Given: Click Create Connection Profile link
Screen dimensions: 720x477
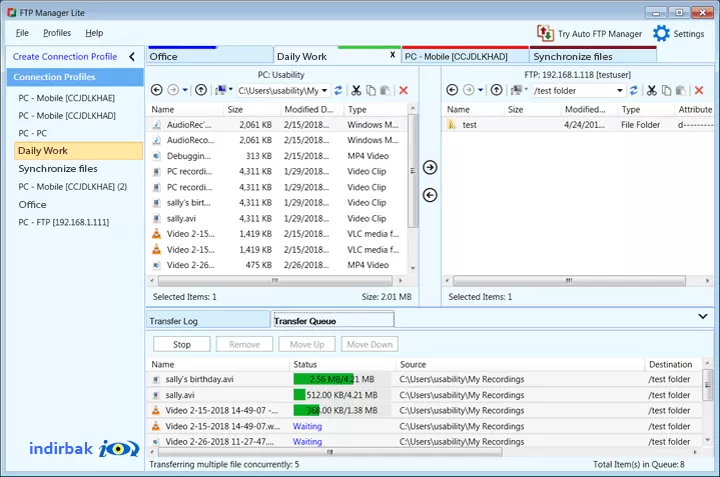Looking at the screenshot, I should point(65,56).
